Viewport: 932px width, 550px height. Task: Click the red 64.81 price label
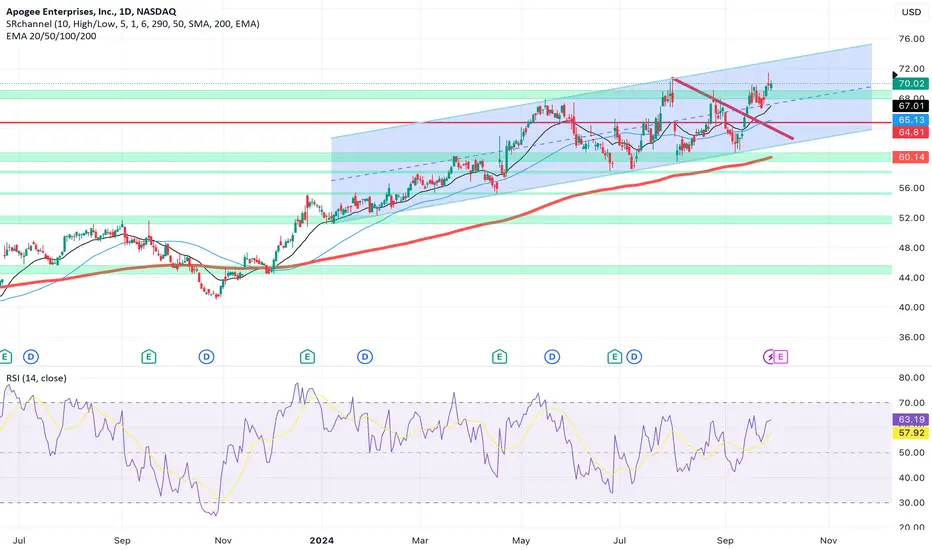911,132
